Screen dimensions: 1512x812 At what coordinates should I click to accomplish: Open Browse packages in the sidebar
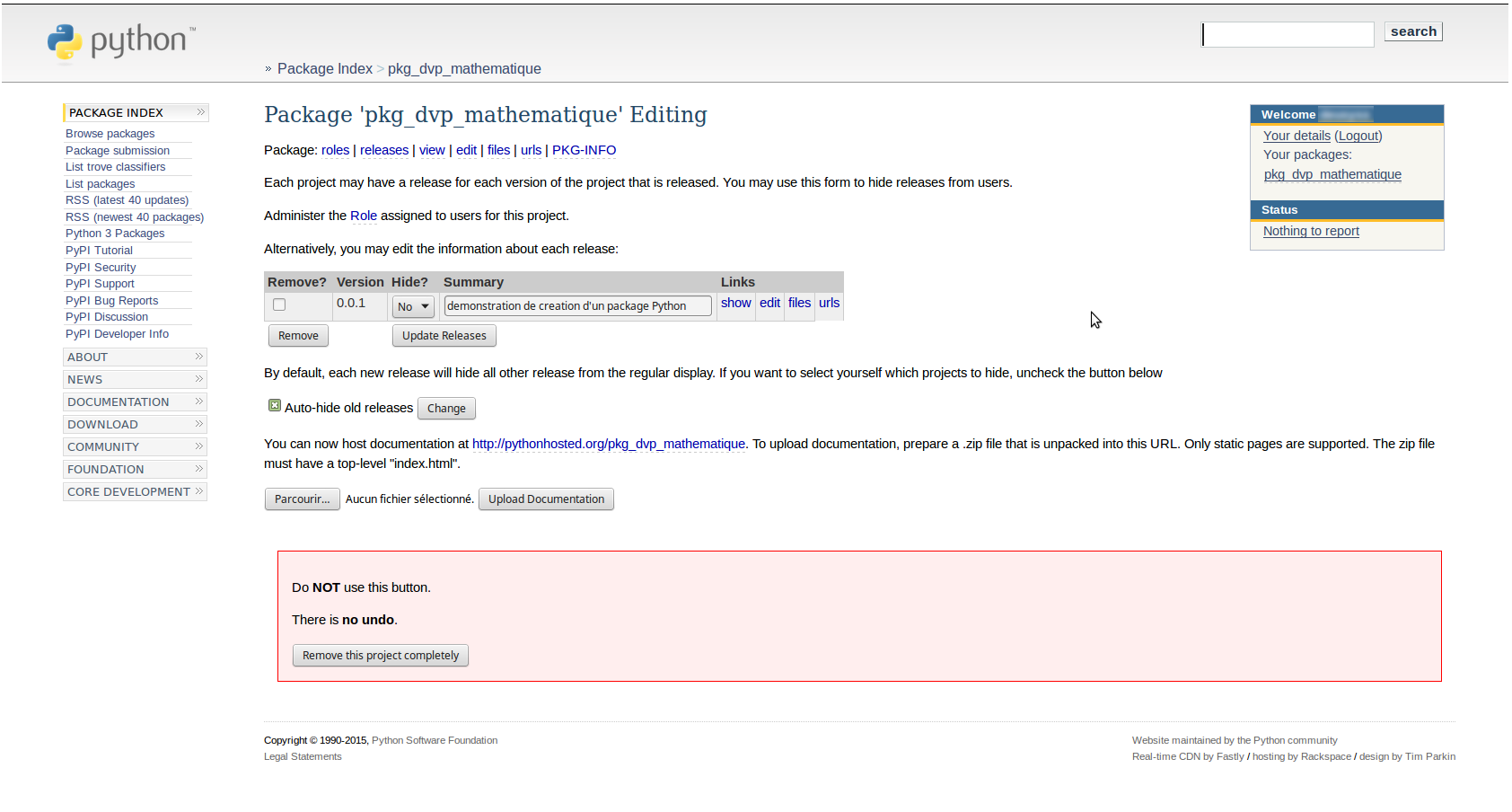pyautogui.click(x=110, y=134)
